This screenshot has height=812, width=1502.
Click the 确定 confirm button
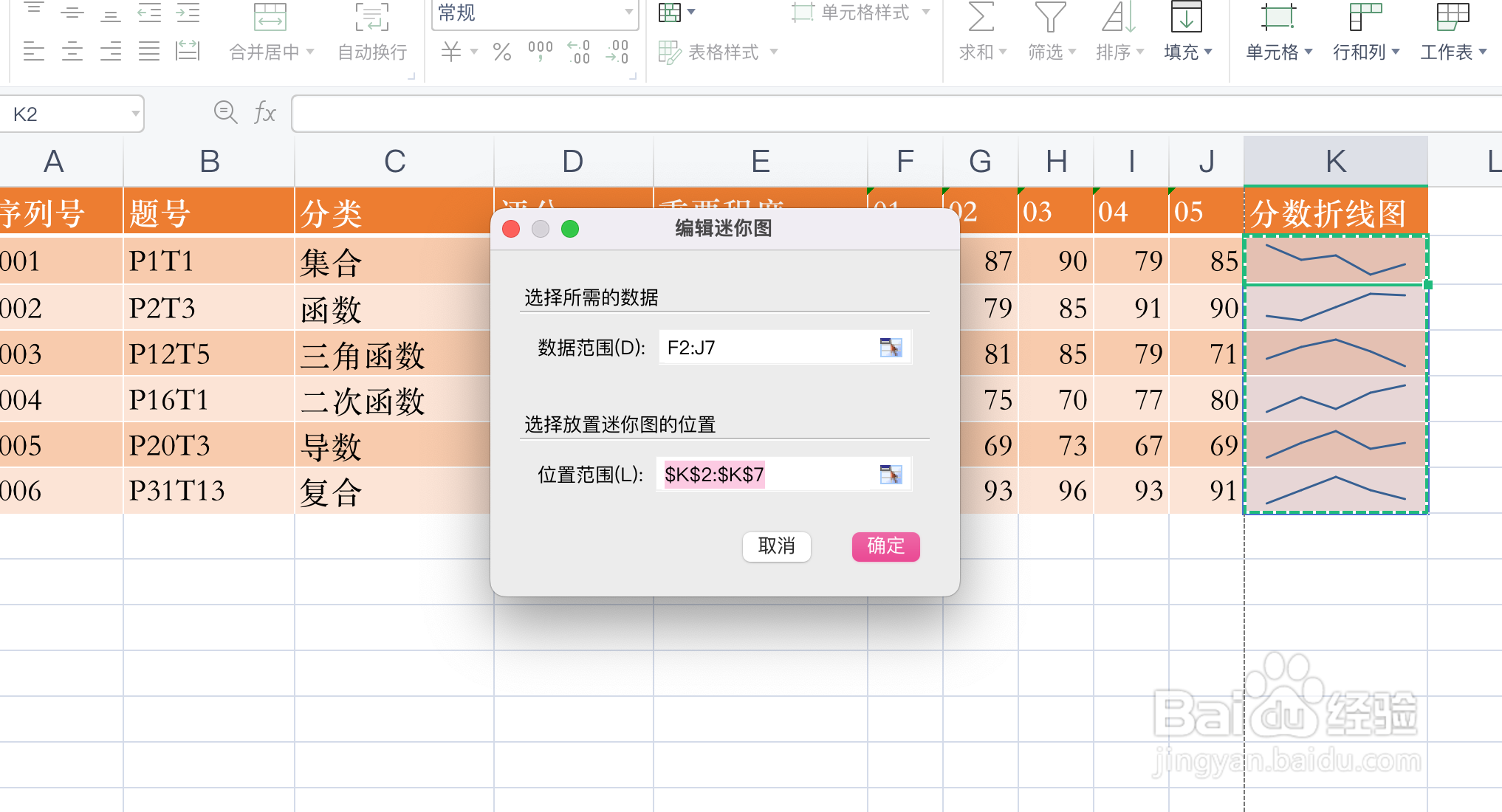coord(885,546)
